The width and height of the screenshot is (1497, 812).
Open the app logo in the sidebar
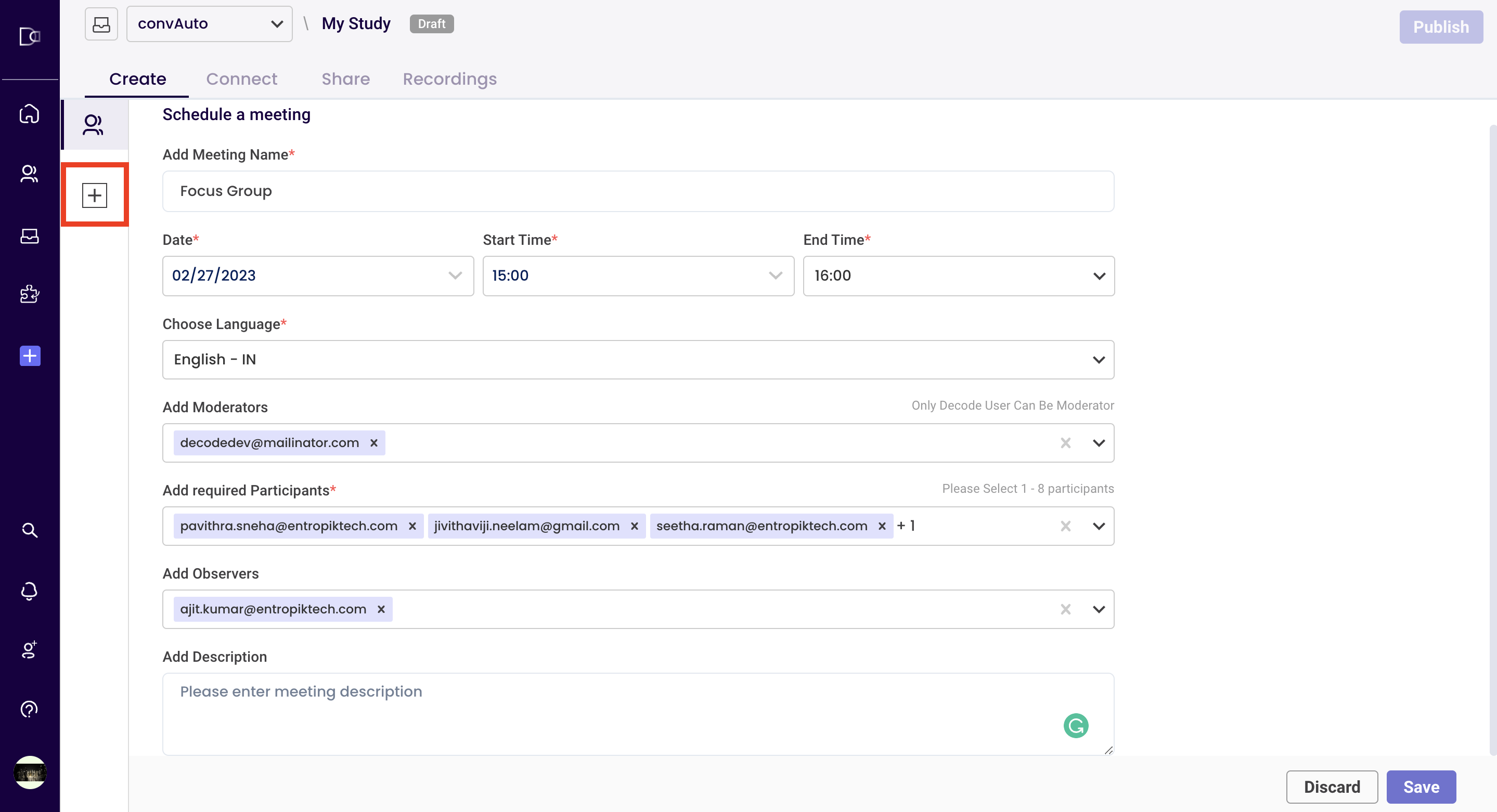[x=30, y=36]
